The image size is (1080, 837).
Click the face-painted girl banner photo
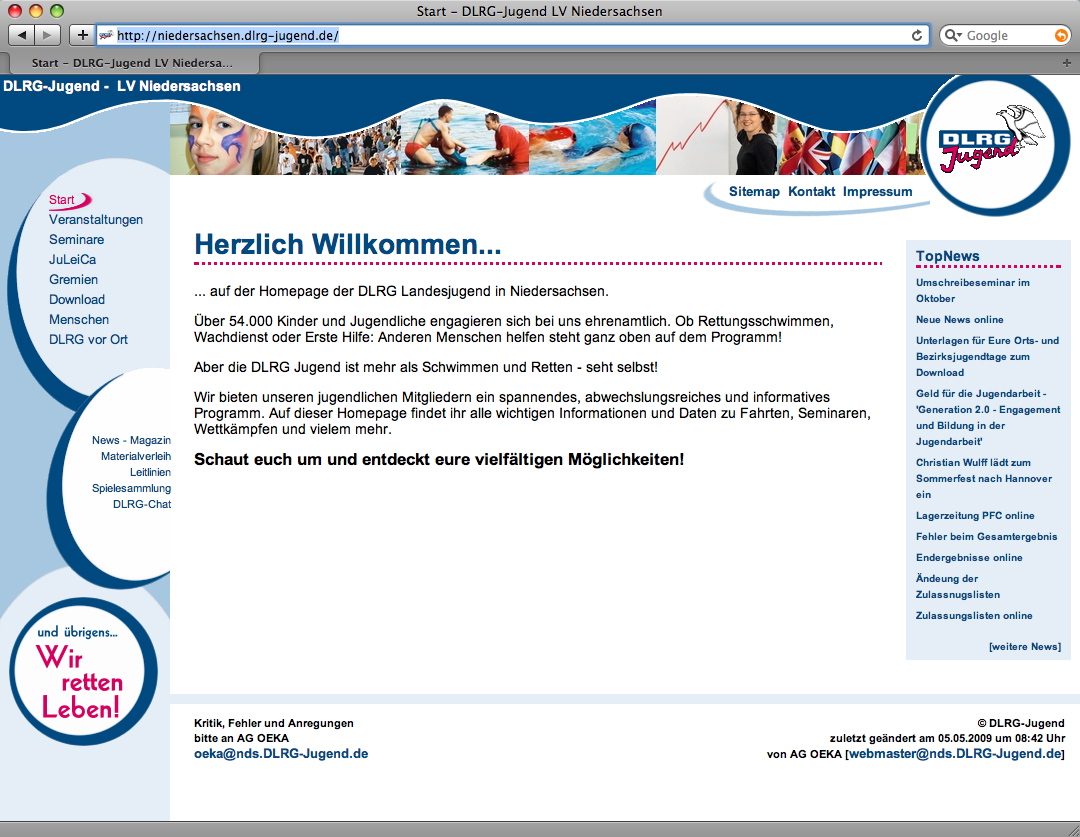(211, 140)
